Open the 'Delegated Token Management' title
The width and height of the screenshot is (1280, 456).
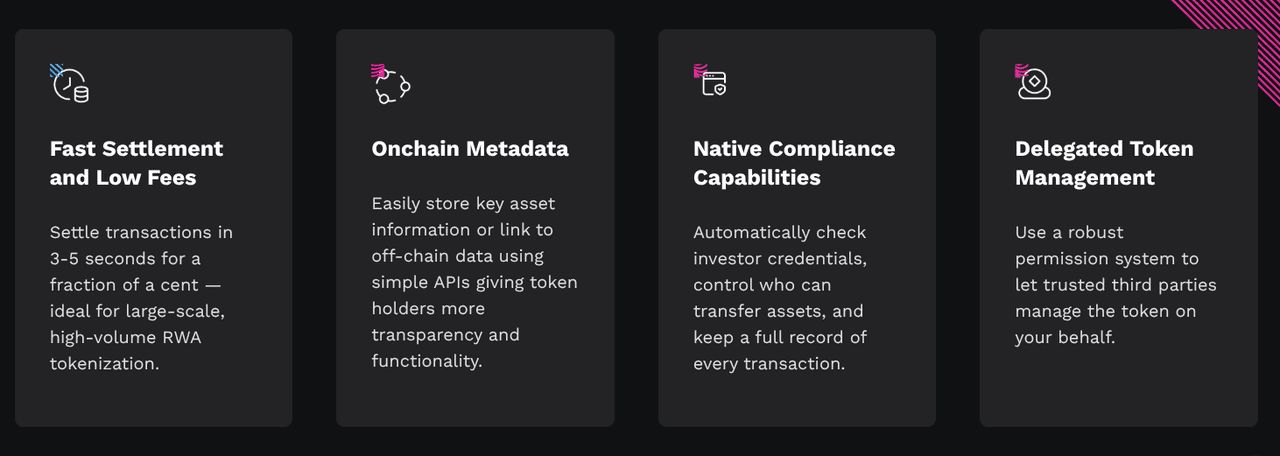pos(1104,163)
